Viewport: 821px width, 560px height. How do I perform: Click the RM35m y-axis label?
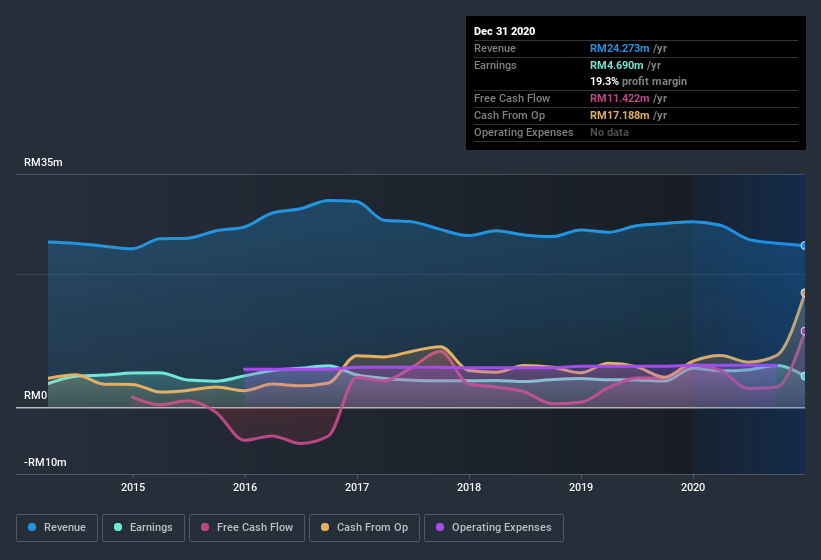pos(43,162)
